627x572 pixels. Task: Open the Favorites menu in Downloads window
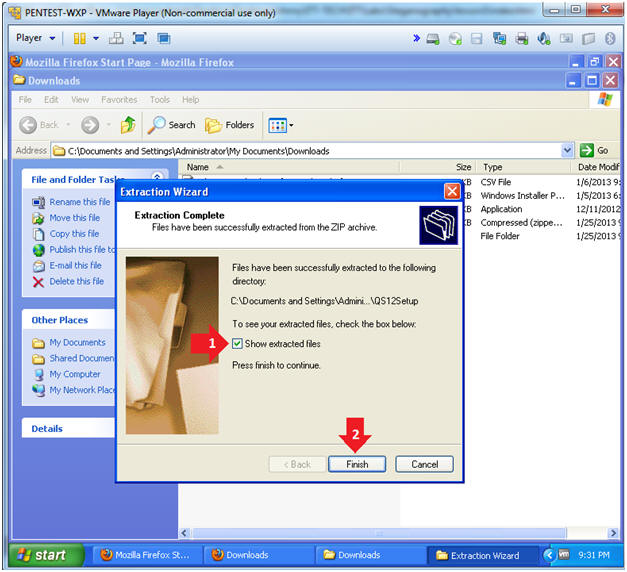coord(119,100)
